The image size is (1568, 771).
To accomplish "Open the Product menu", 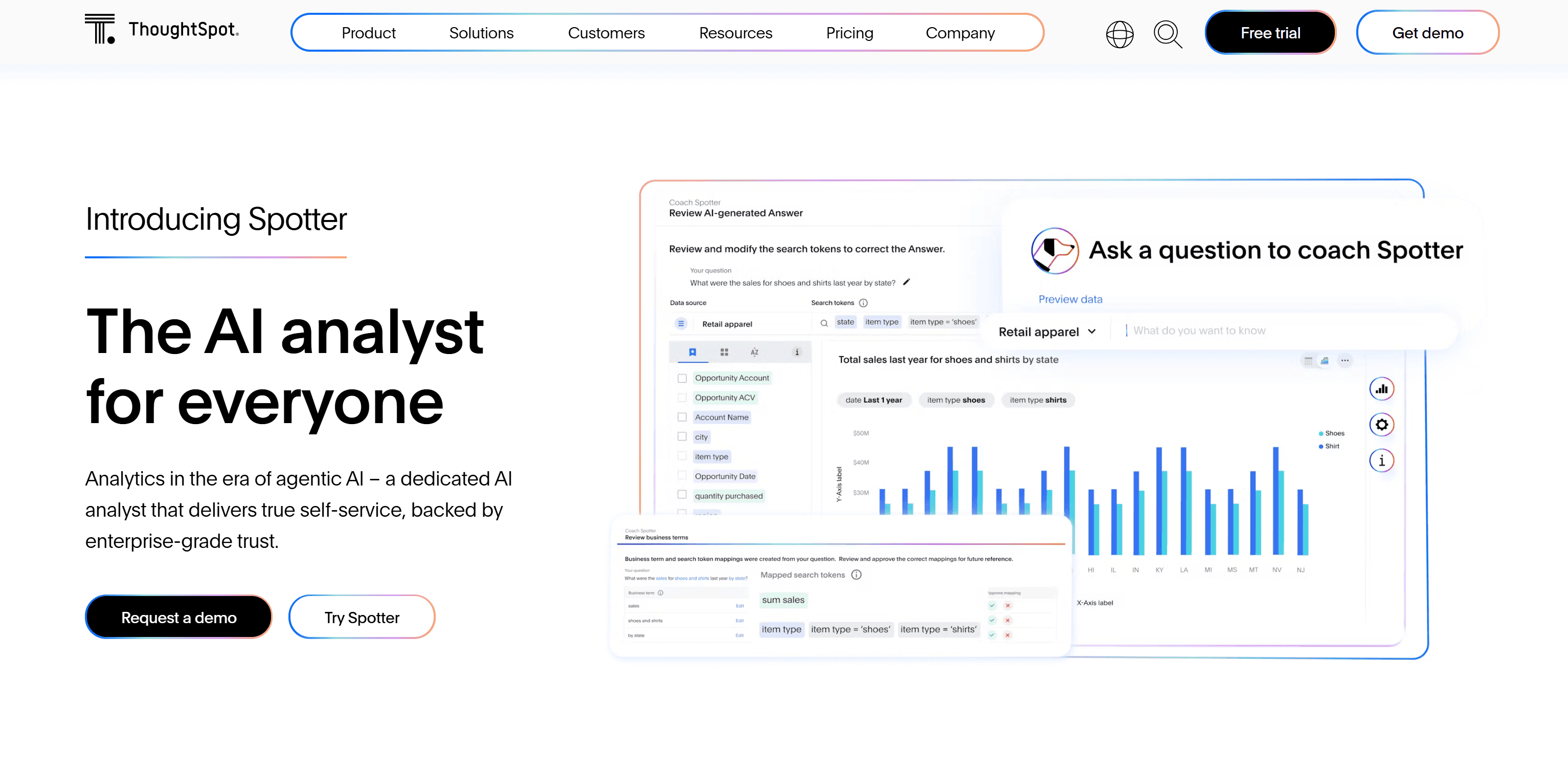I will click(x=368, y=33).
